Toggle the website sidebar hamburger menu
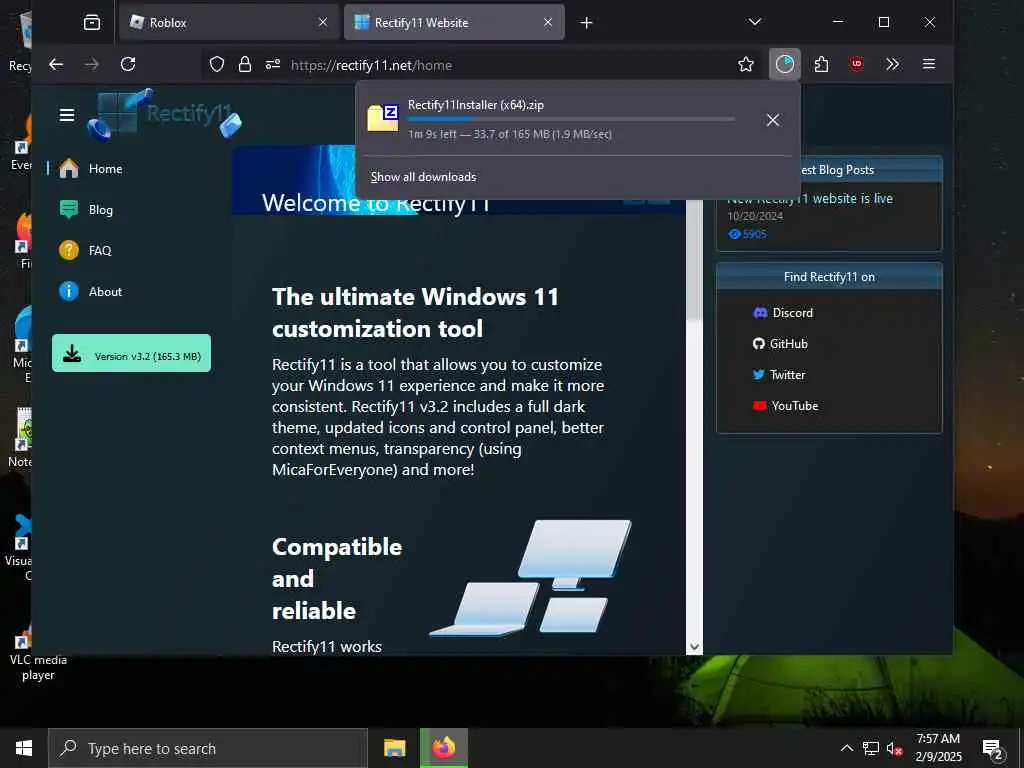The image size is (1024, 768). click(67, 116)
